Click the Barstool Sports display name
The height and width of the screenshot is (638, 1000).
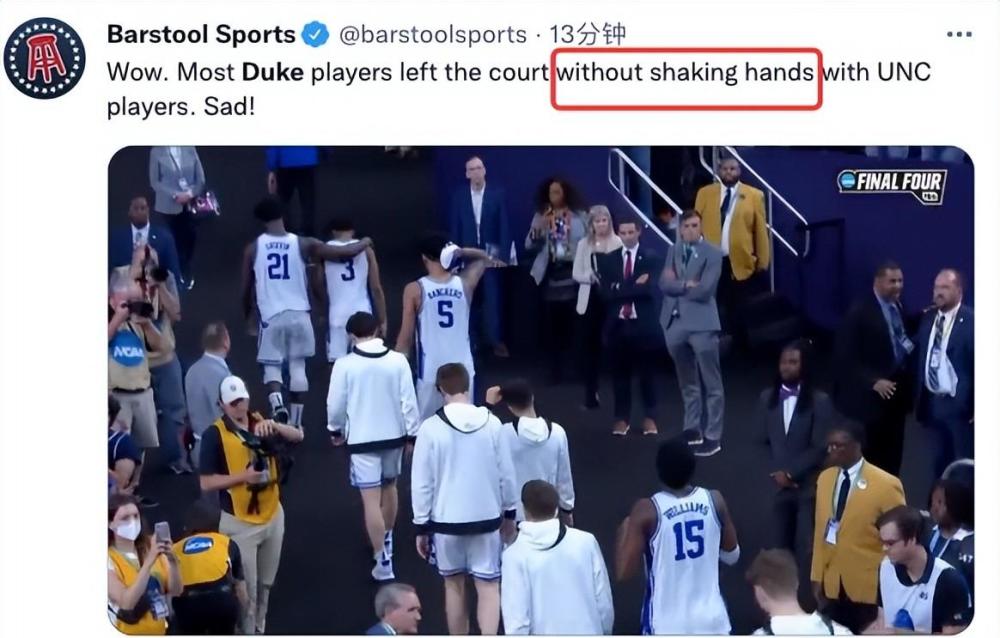(x=201, y=34)
